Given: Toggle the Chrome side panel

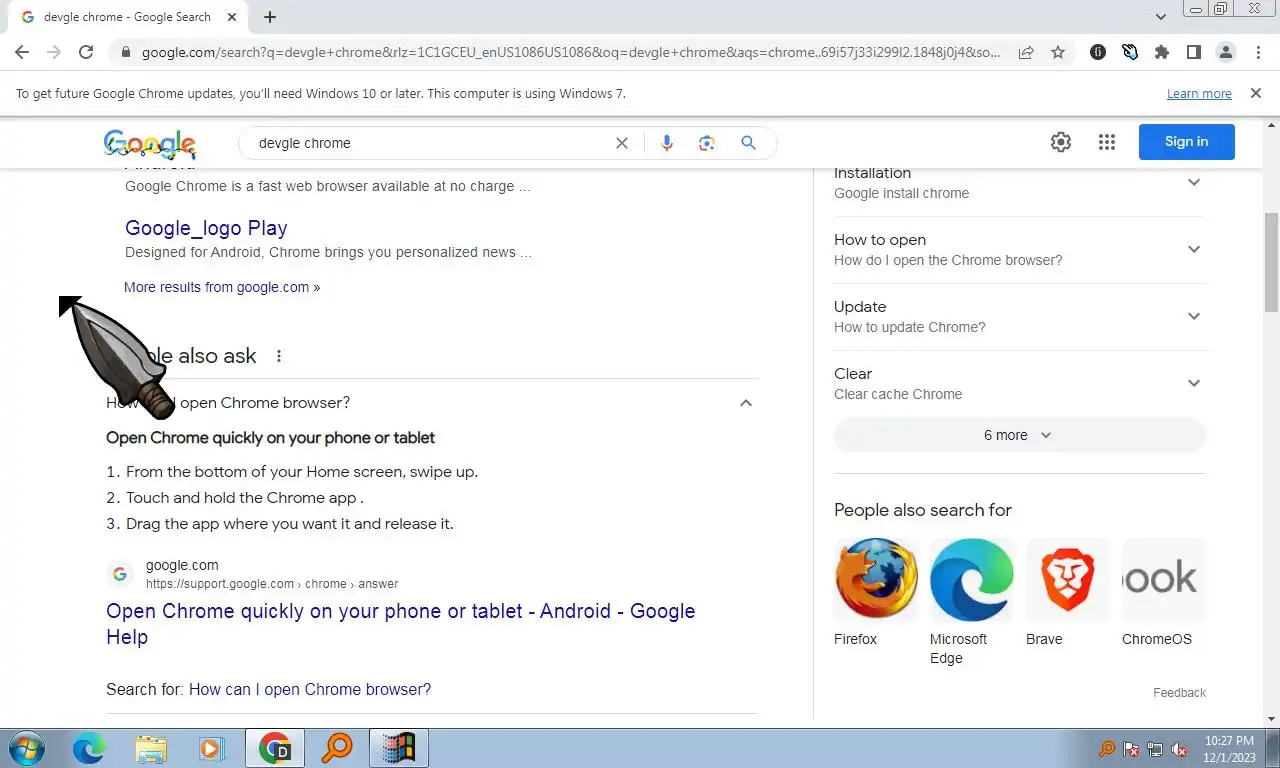Looking at the screenshot, I should point(1194,53).
